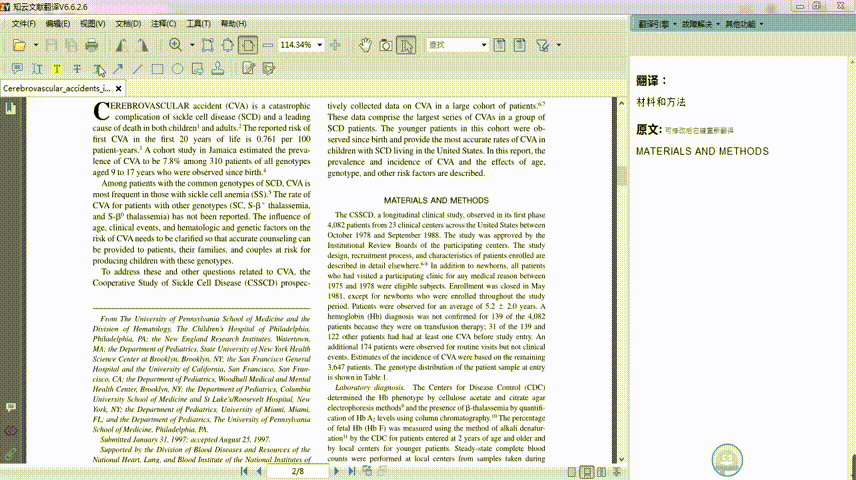
Task: Select the highlight text tool
Action: tap(57, 69)
